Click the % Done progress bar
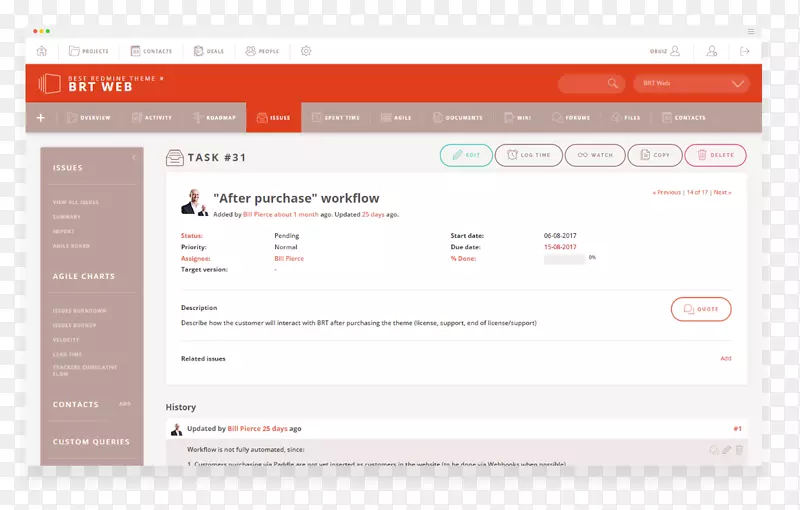Image resolution: width=800 pixels, height=510 pixels. pos(564,258)
